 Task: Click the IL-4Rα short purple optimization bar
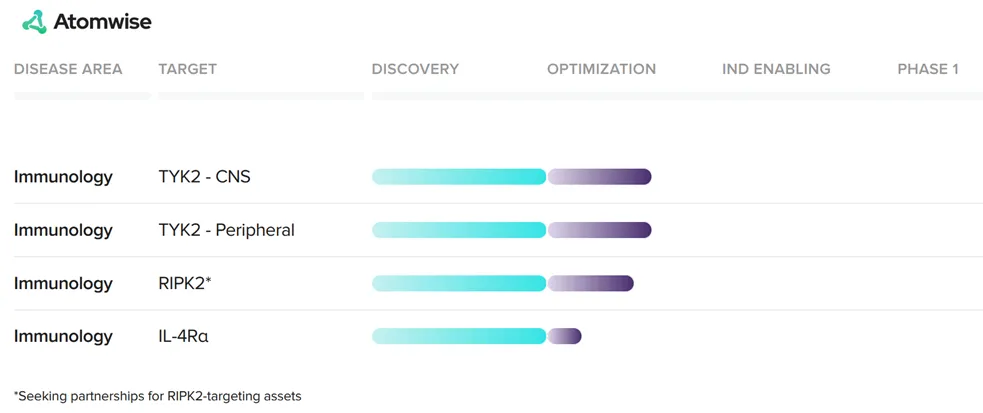[565, 336]
